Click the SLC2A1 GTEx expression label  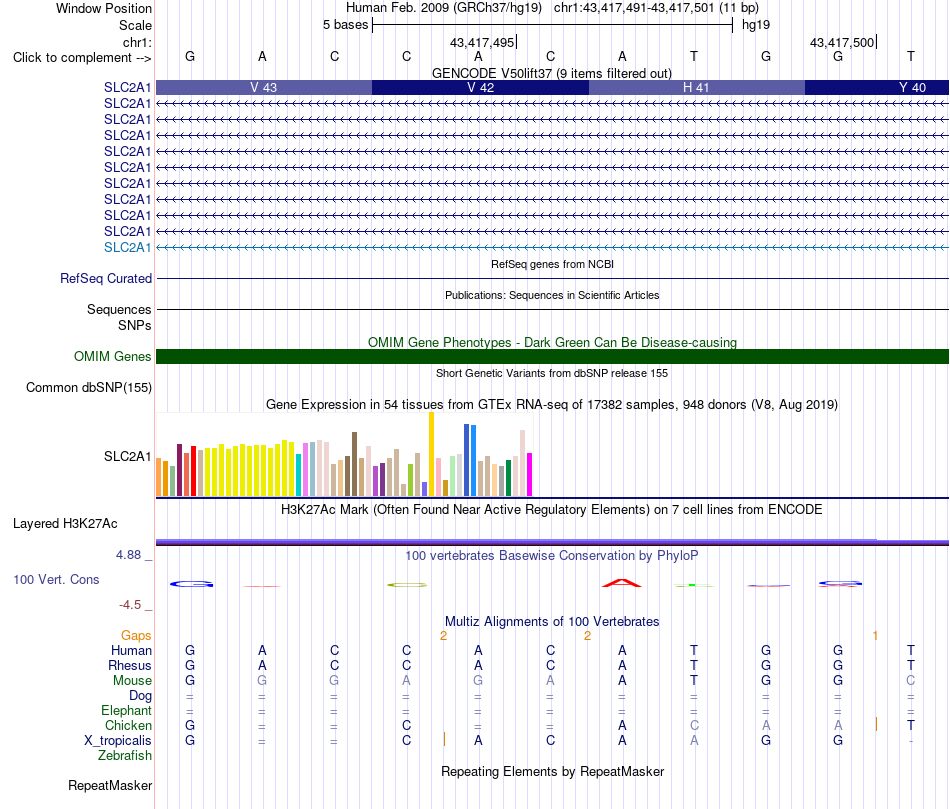(127, 456)
